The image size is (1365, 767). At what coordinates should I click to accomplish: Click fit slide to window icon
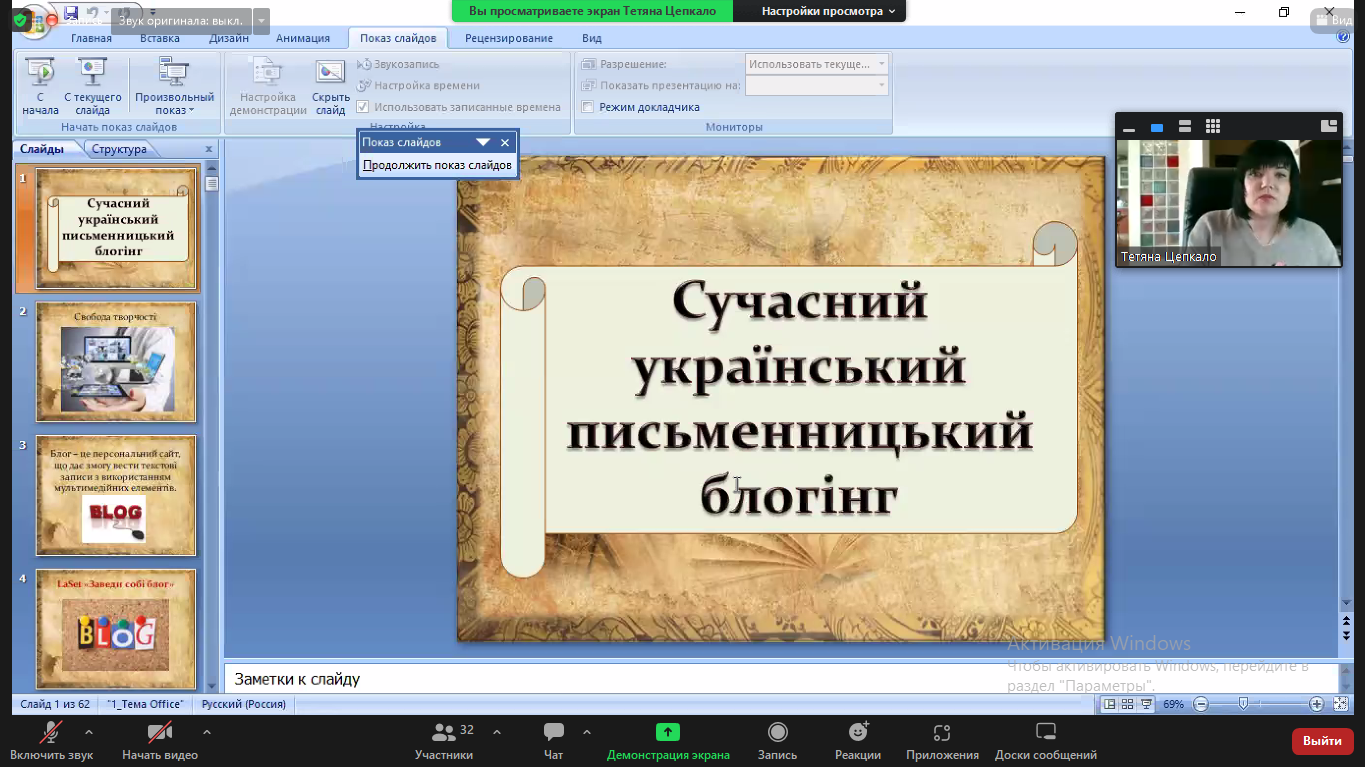(x=1341, y=704)
